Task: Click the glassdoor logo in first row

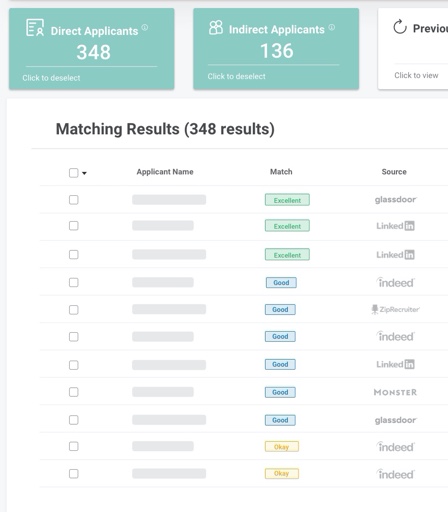Action: (395, 200)
